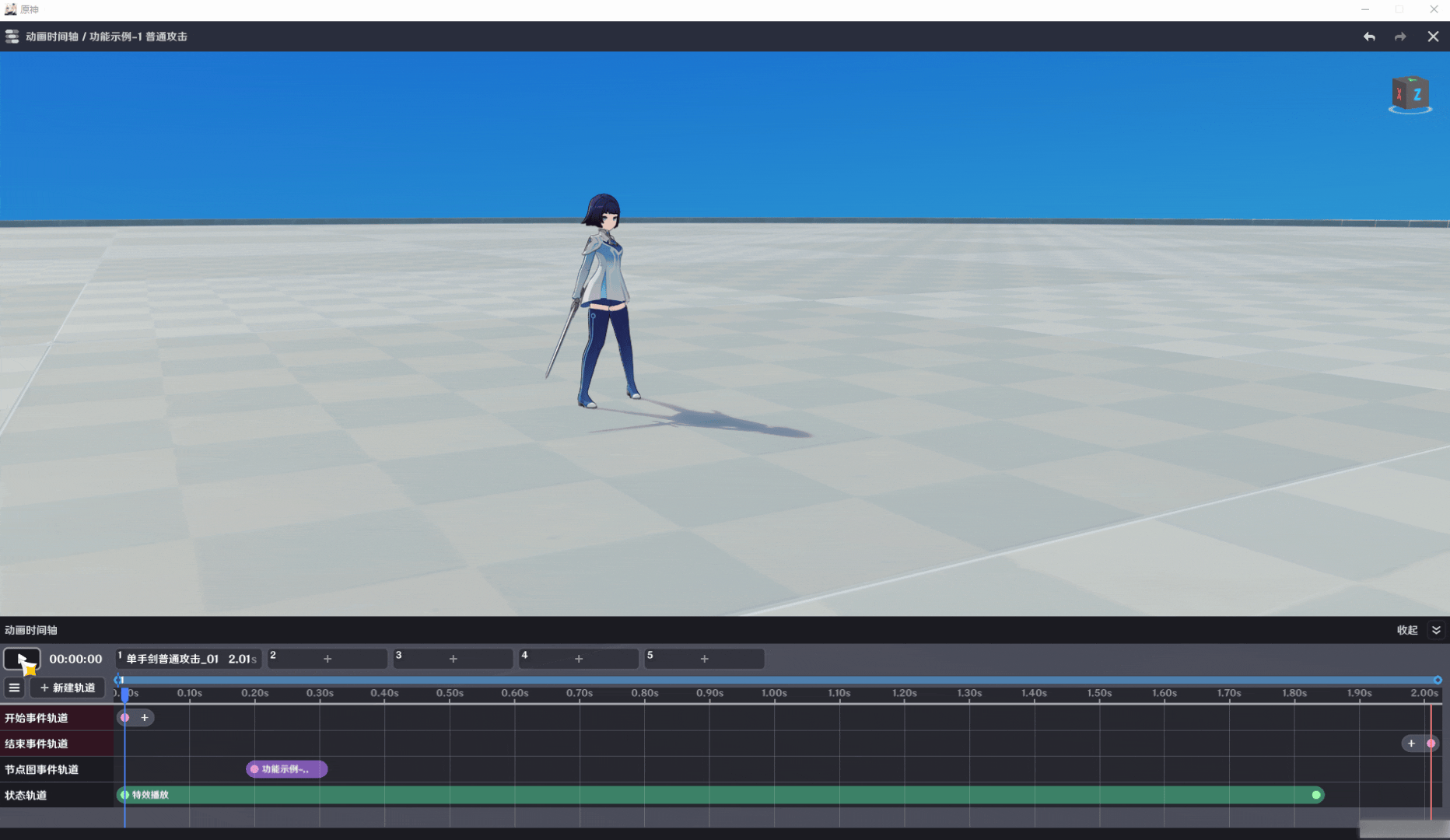Add event on the 开始事件轨道 plus icon
The height and width of the screenshot is (840, 1450).
pyautogui.click(x=145, y=718)
